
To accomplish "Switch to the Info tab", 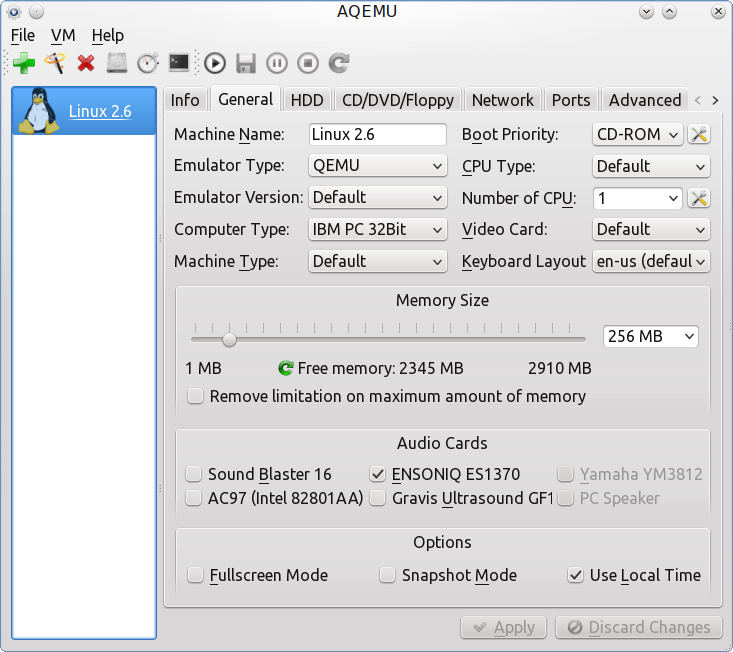I will pyautogui.click(x=185, y=100).
